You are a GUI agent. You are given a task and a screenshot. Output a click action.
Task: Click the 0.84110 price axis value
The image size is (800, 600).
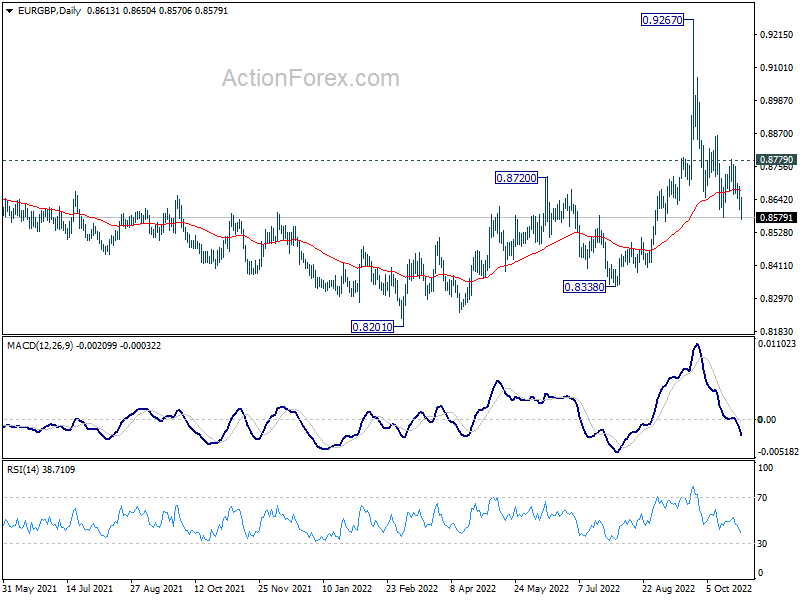[x=777, y=265]
